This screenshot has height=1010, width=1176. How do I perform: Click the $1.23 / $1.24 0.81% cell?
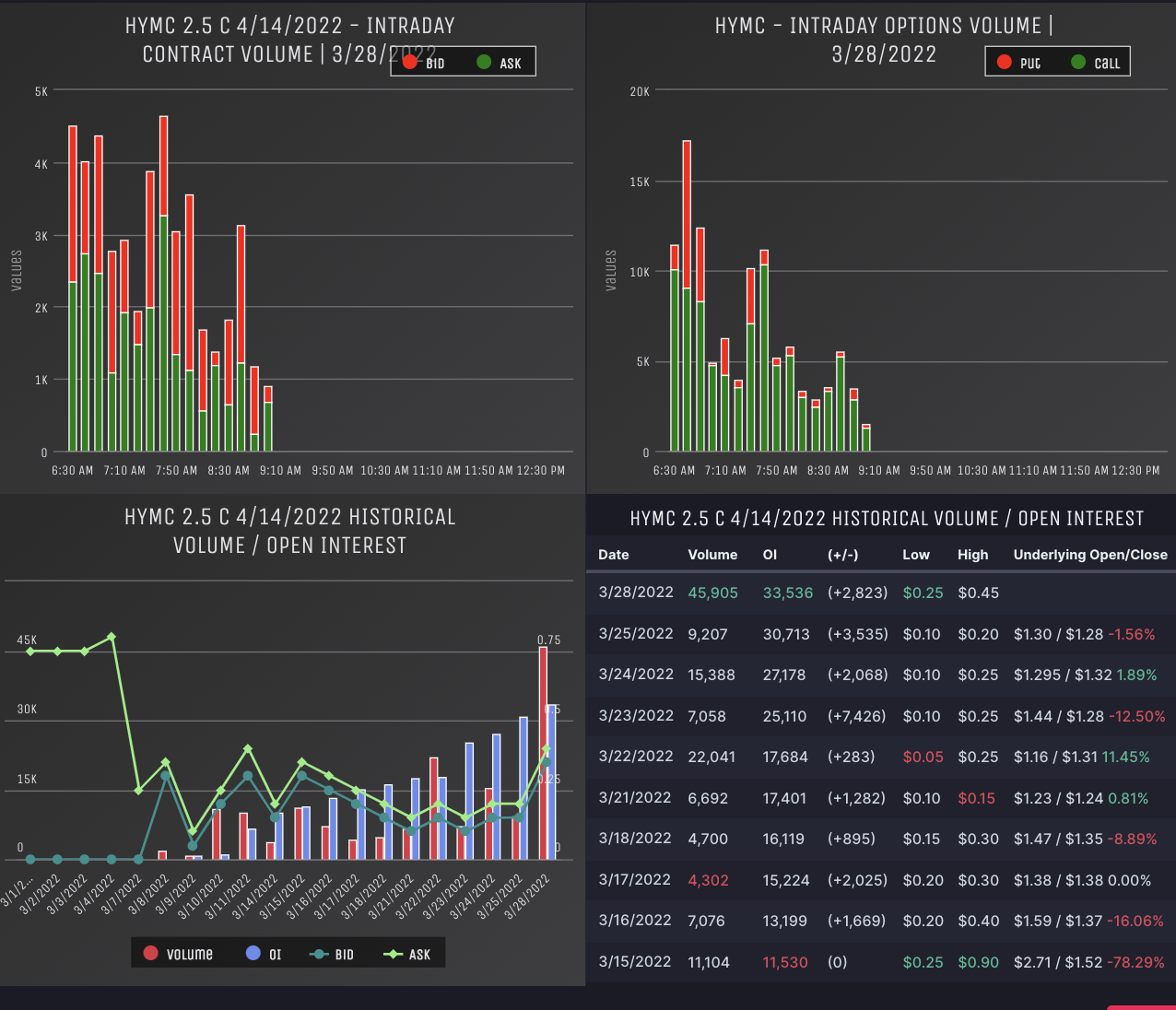point(1080,799)
